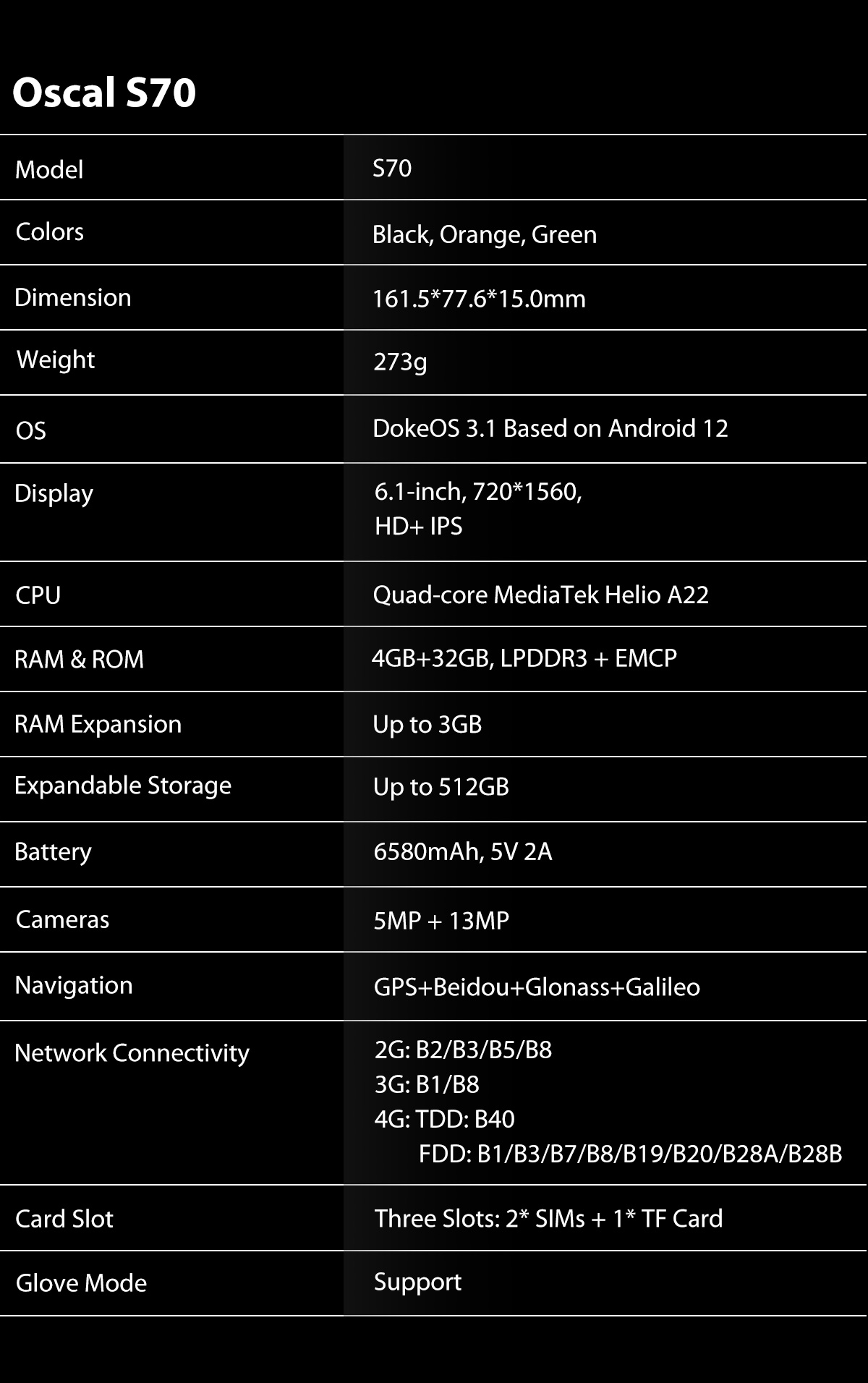Select the Display row label
This screenshot has height=1383, width=868.
coord(54,493)
